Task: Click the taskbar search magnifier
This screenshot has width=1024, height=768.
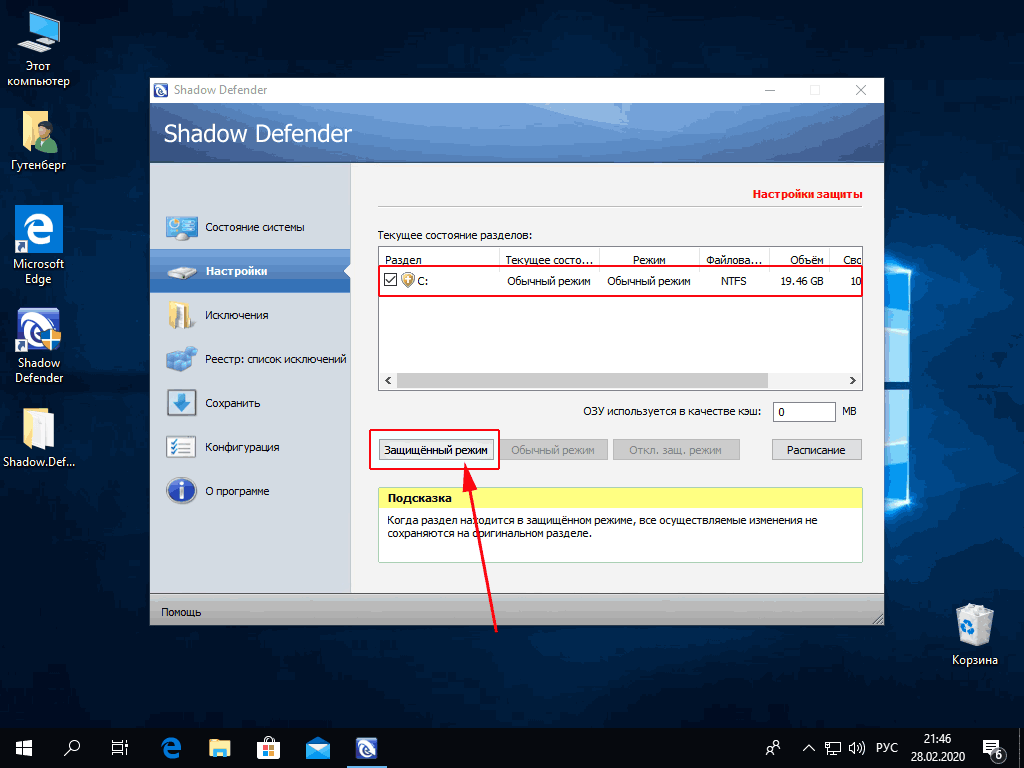Action: 72,748
